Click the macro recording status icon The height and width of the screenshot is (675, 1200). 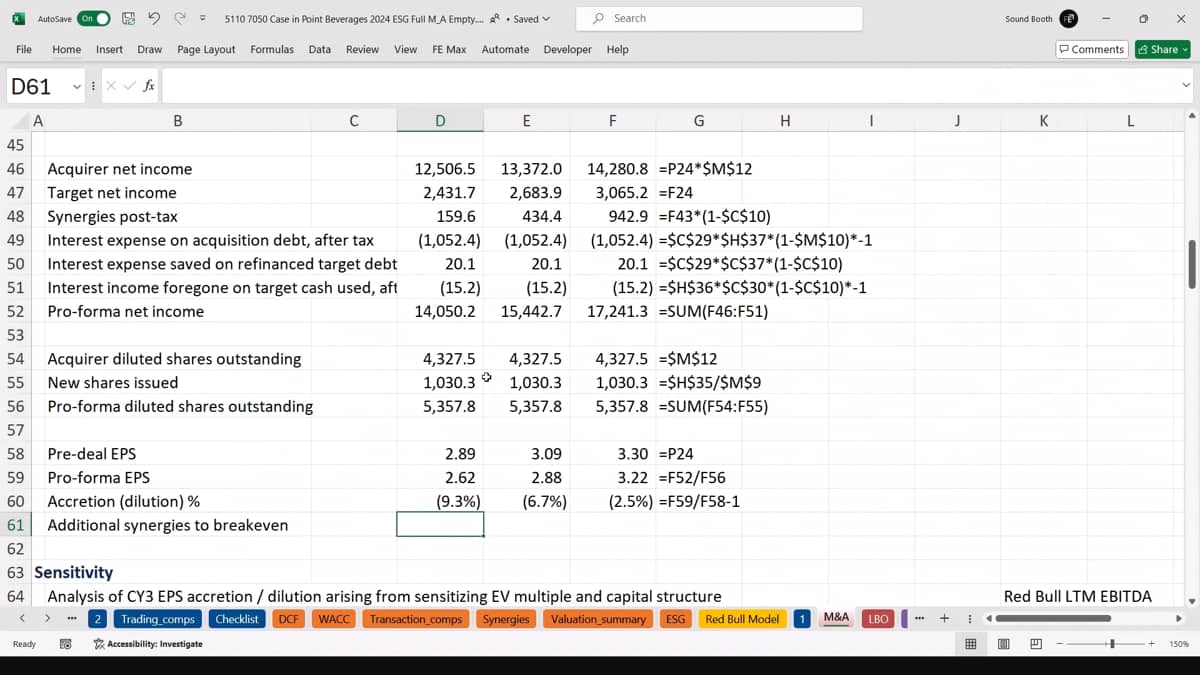(x=65, y=644)
